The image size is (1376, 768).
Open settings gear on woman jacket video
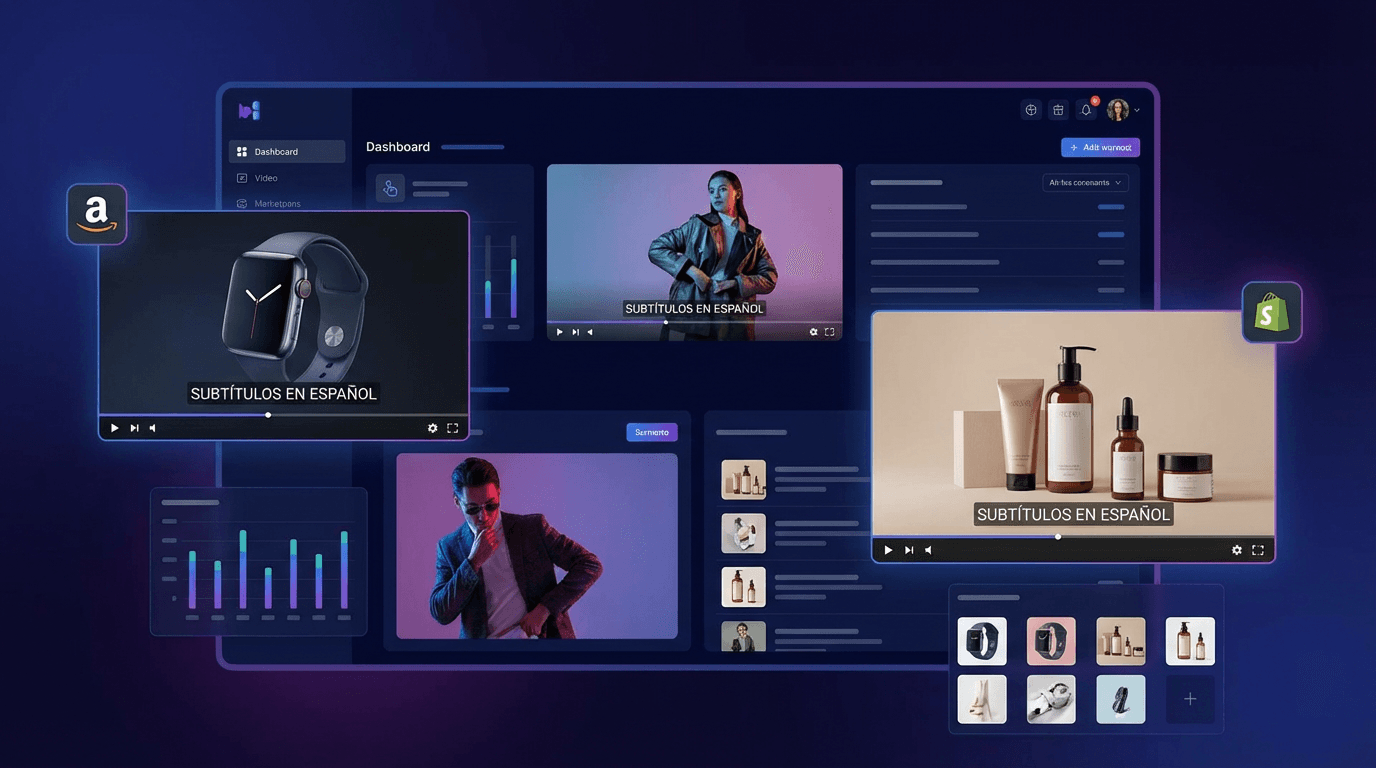click(813, 332)
